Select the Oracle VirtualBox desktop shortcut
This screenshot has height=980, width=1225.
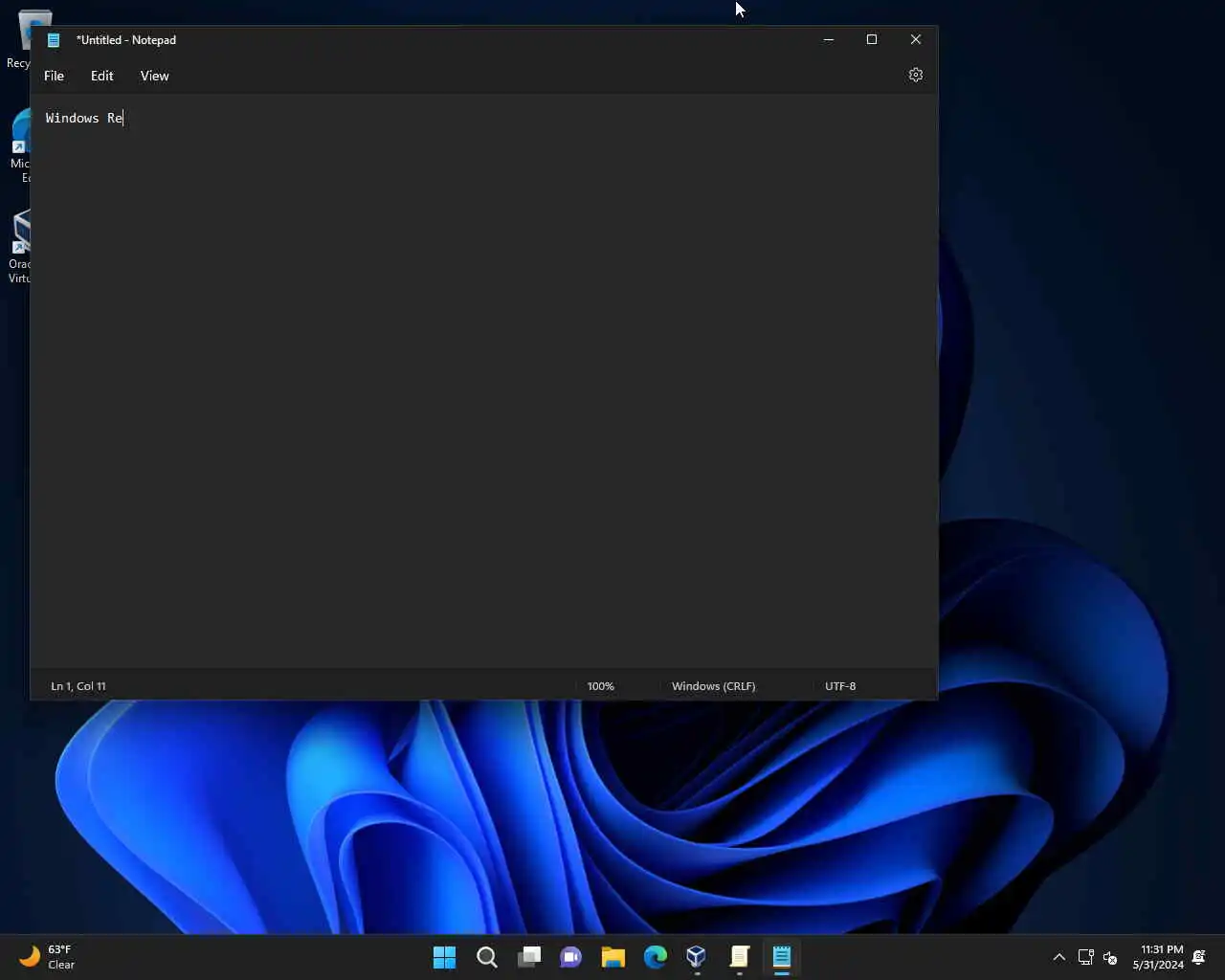click(19, 247)
